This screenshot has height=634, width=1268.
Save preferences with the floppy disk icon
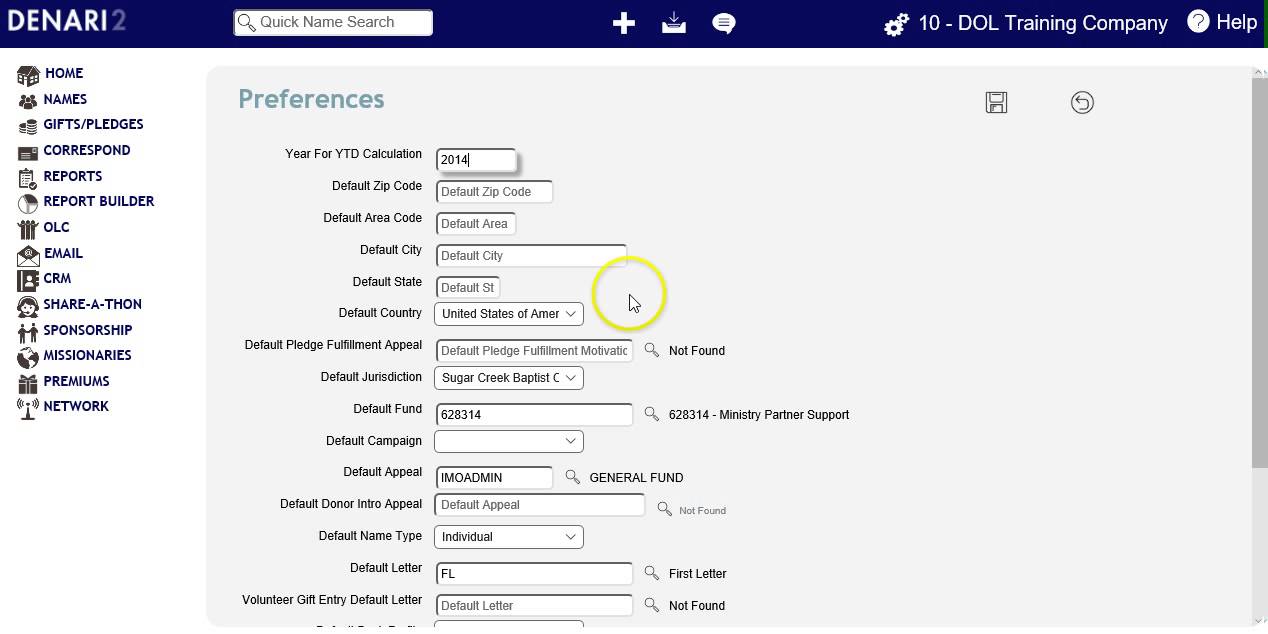(x=996, y=102)
